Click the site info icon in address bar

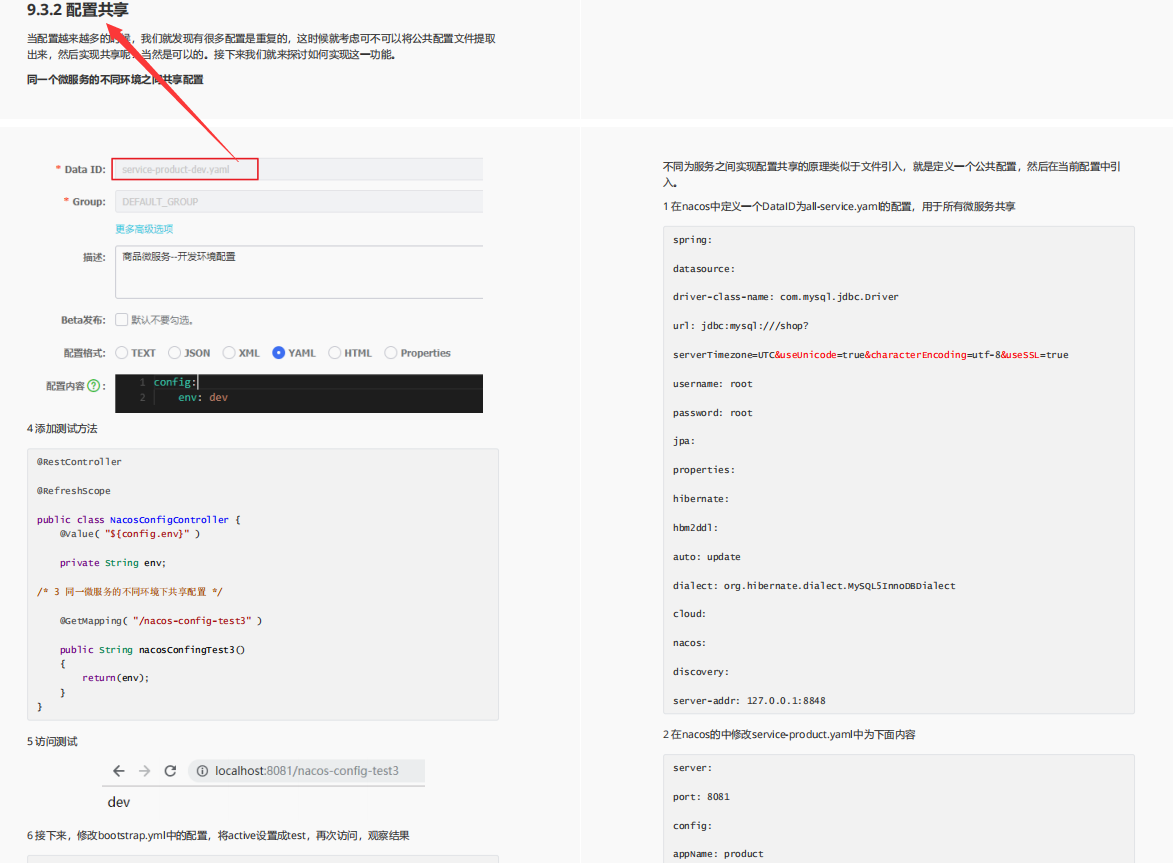202,771
